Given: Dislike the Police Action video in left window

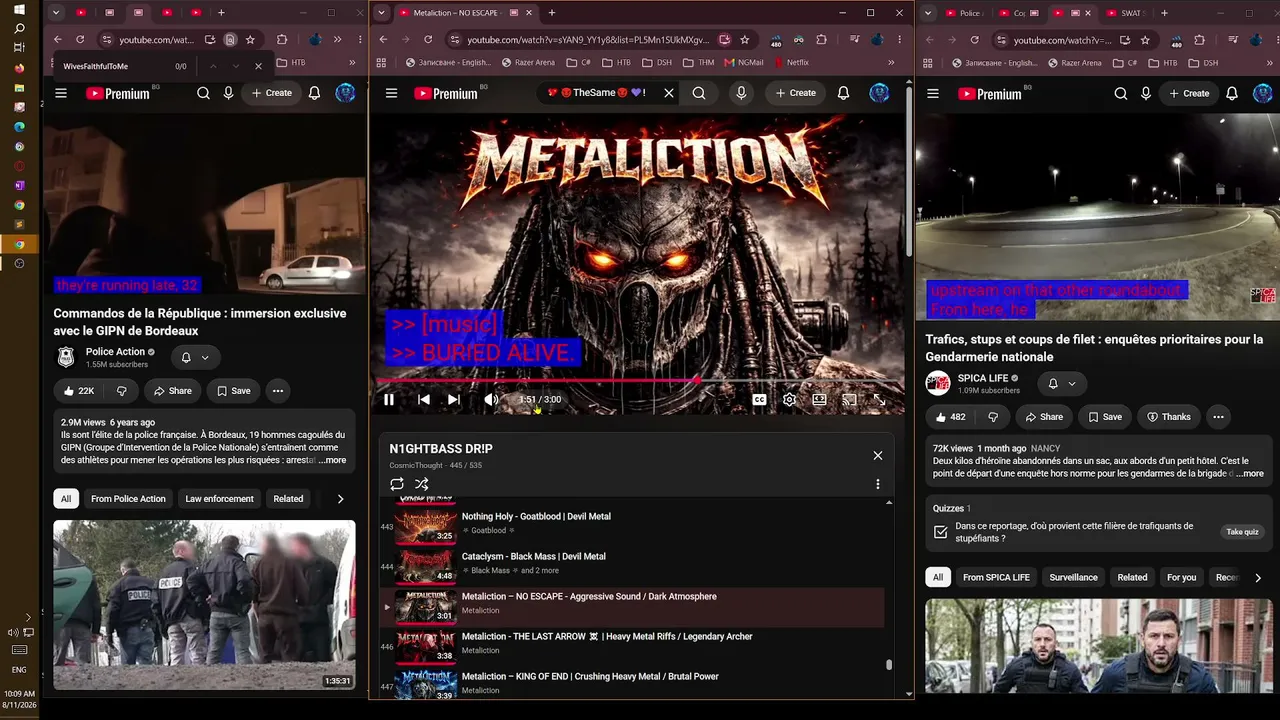Looking at the screenshot, I should (x=122, y=391).
